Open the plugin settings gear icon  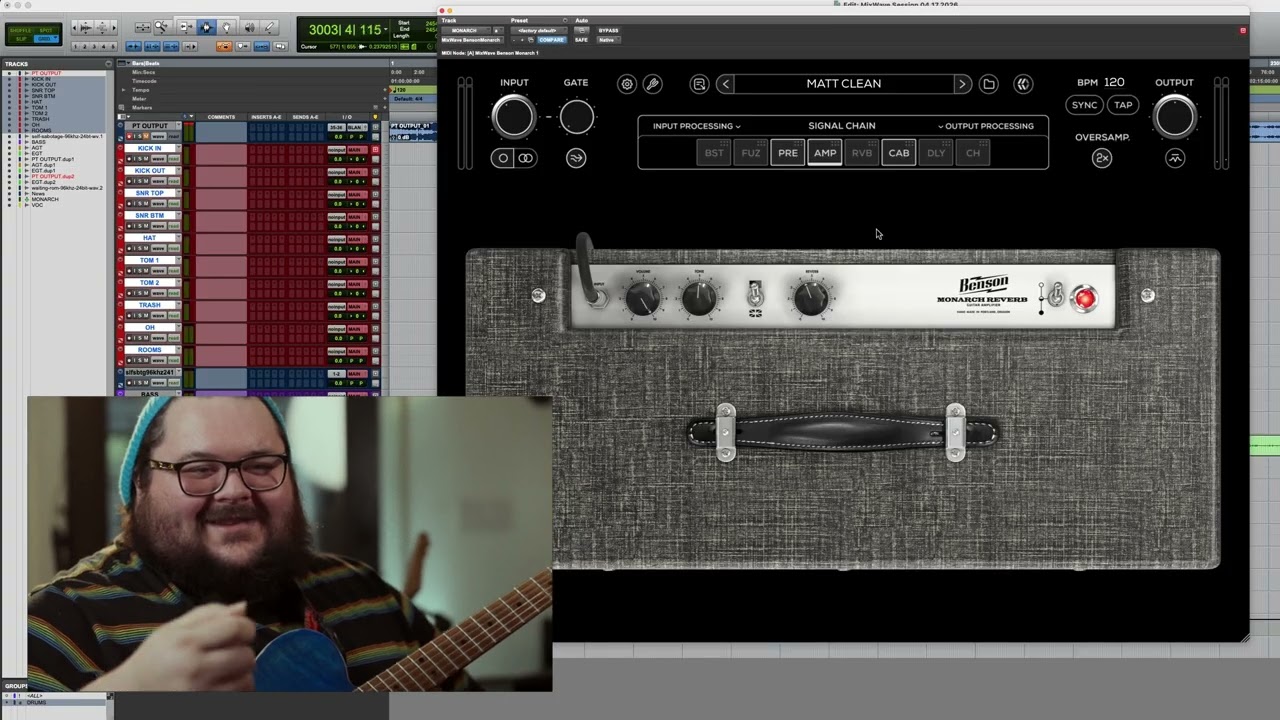coord(627,84)
